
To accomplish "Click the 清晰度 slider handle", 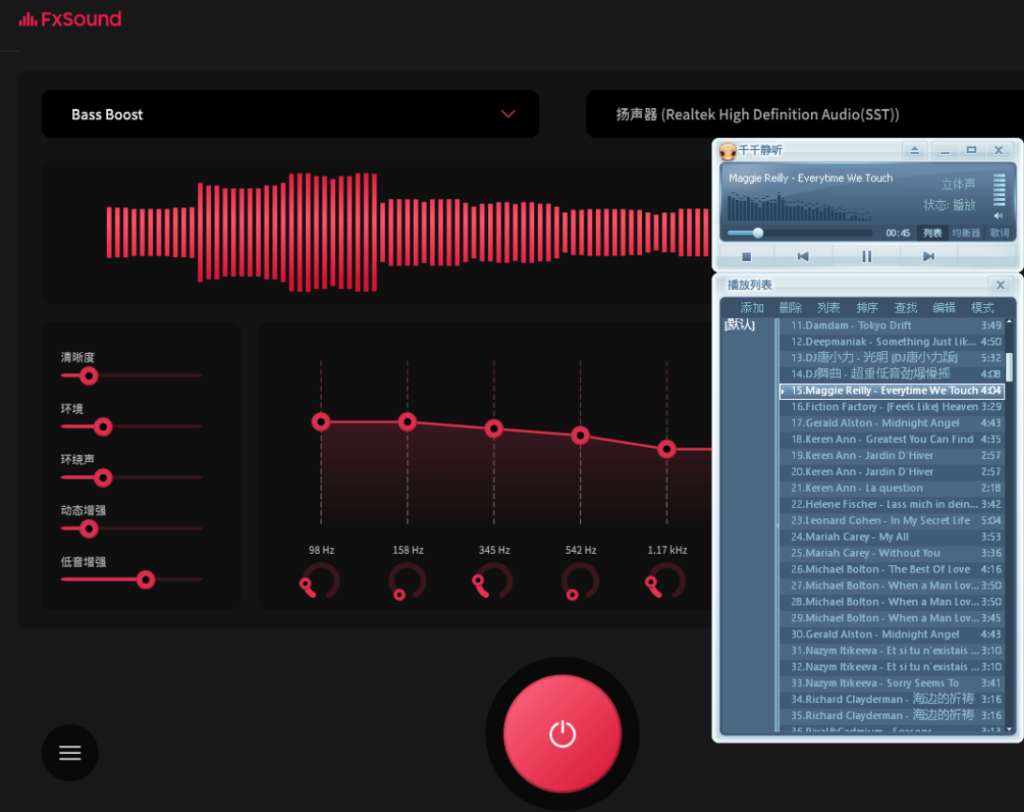I will 89,376.
